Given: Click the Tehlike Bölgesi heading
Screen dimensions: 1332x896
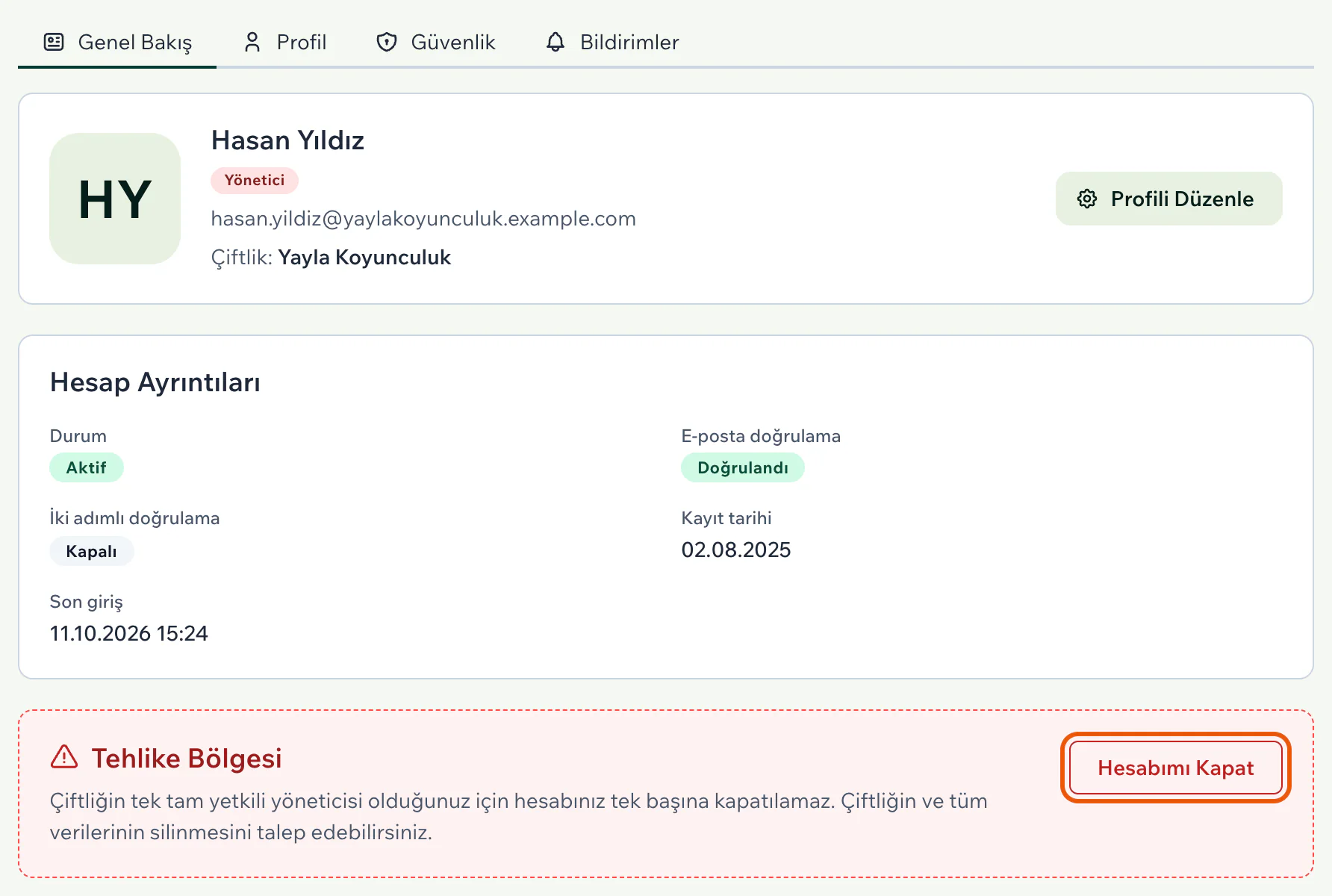Looking at the screenshot, I should coord(187,759).
